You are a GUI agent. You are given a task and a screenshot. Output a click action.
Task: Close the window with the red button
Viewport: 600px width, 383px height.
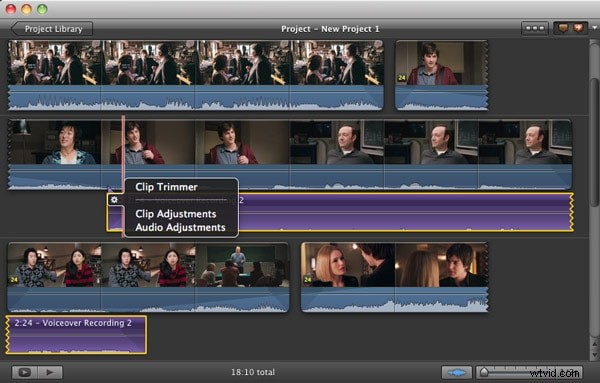[11, 9]
